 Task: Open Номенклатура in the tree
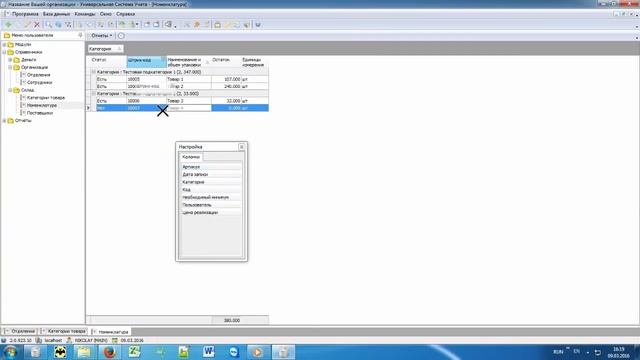point(42,105)
